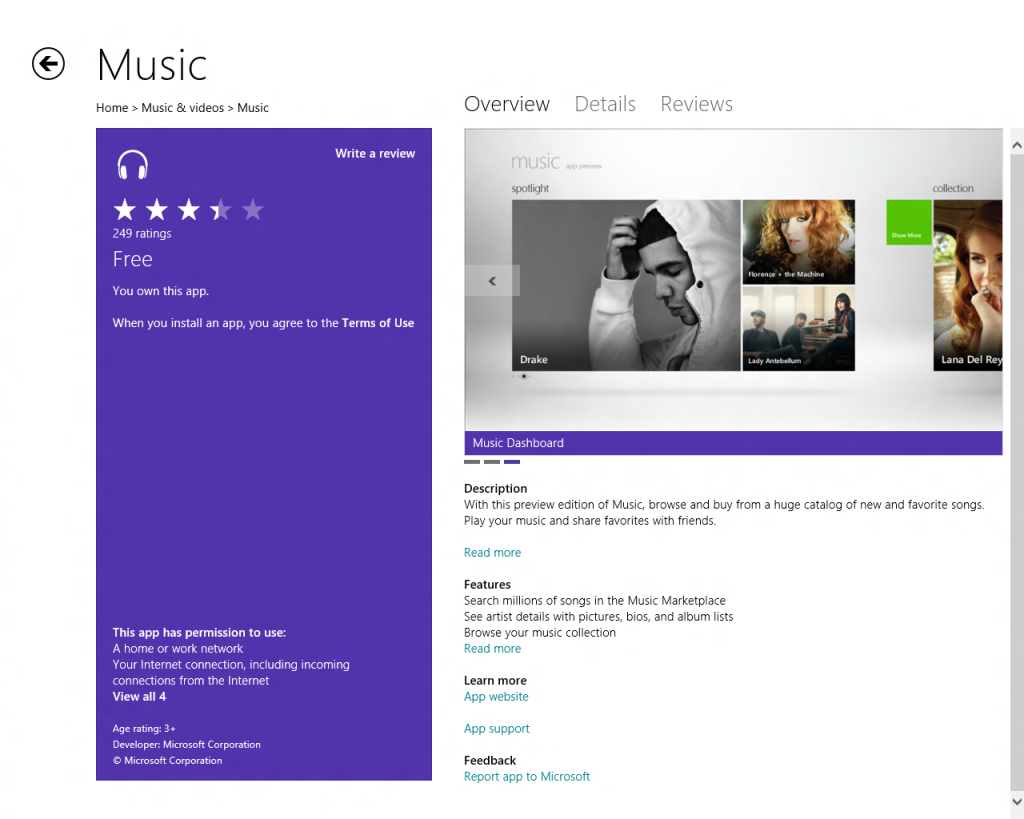This screenshot has height=819, width=1024.
Task: Click the You own this app text
Action: click(x=161, y=291)
